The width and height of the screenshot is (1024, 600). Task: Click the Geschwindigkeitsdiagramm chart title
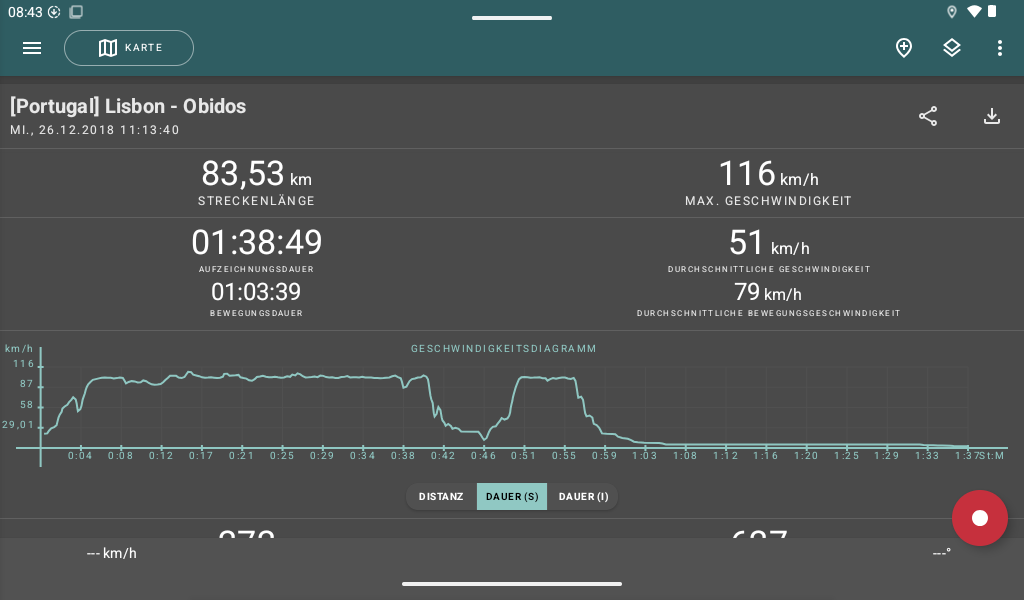(x=504, y=349)
